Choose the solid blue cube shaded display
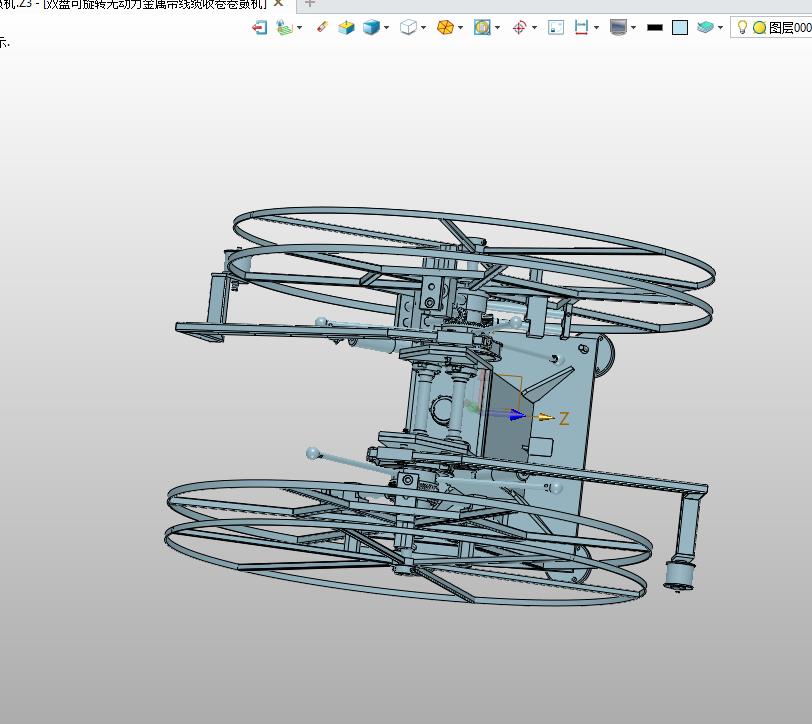The image size is (812, 724). point(371,27)
